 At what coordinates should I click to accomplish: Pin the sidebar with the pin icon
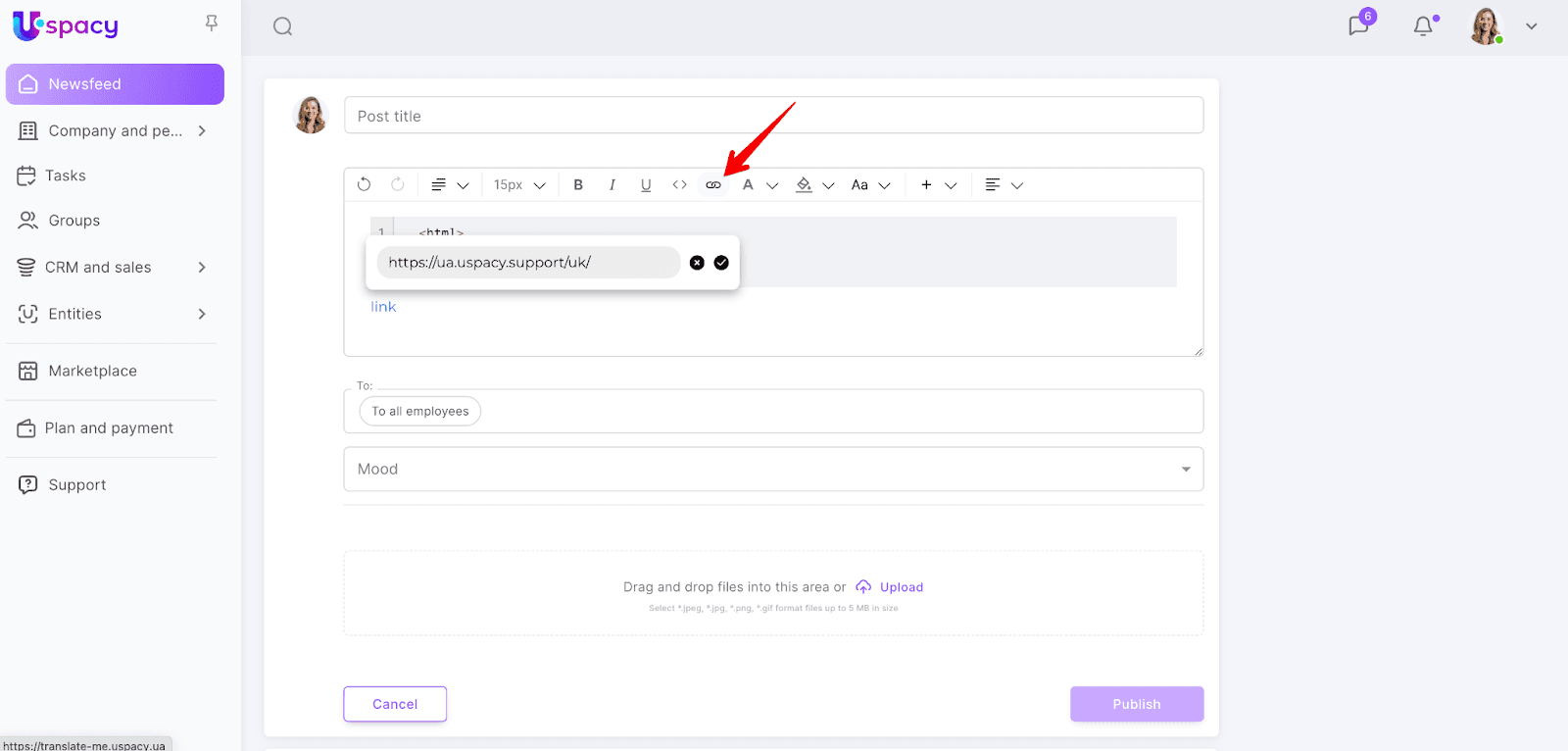(x=212, y=23)
